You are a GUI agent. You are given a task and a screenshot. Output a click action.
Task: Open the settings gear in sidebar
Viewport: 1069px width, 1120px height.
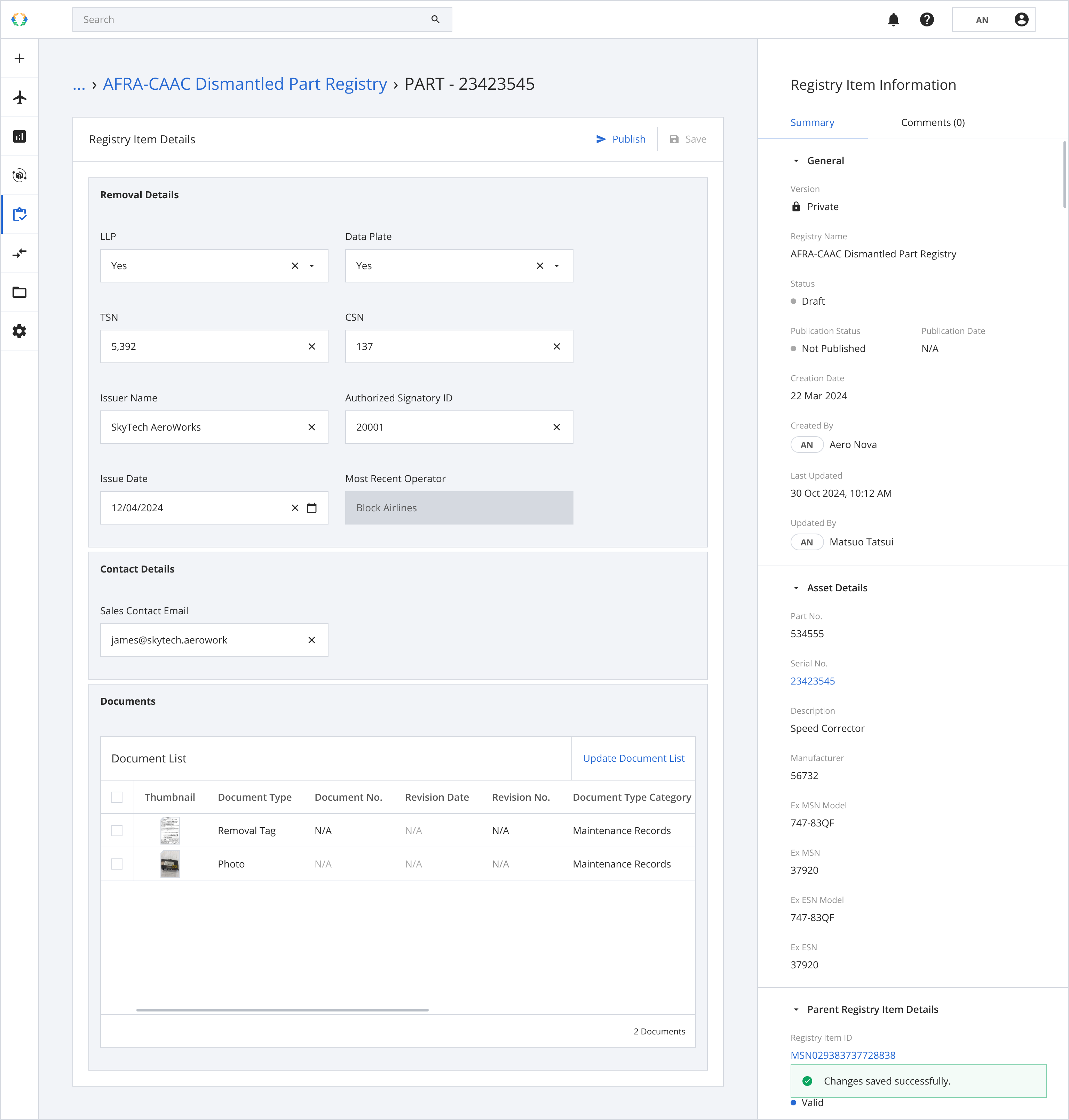[19, 331]
